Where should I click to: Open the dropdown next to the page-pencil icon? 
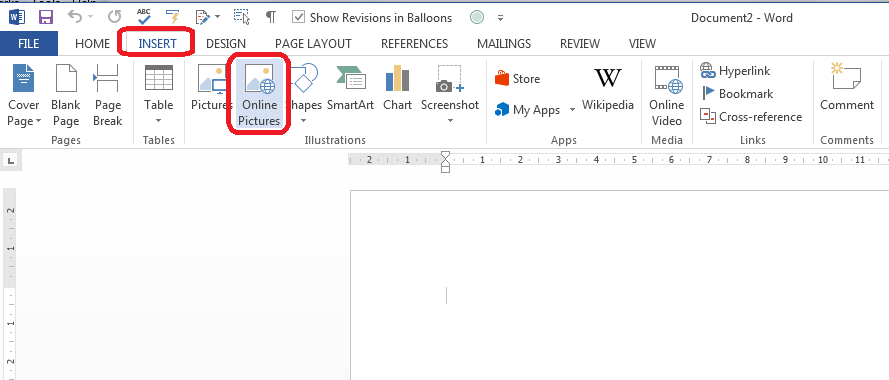click(218, 18)
